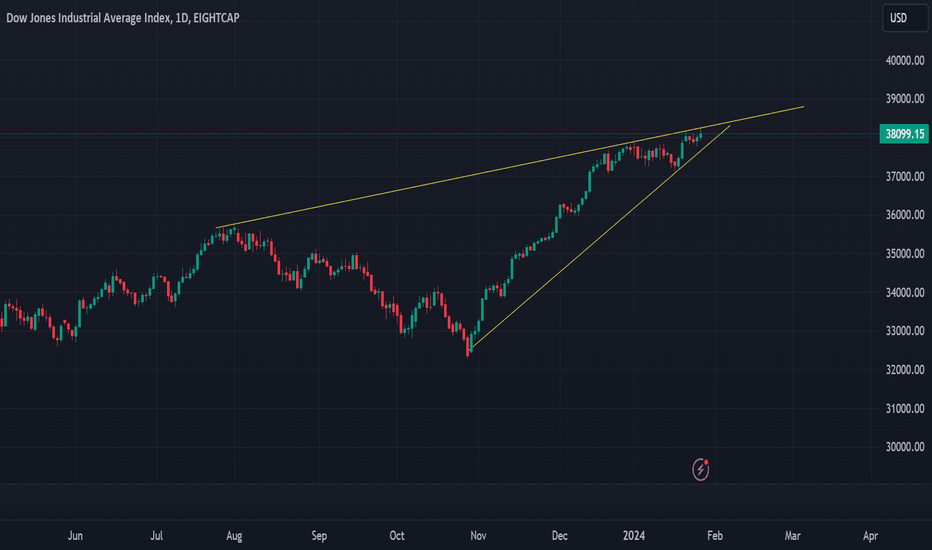Click the 33000.00 price axis label
932x550 pixels.
coord(905,331)
